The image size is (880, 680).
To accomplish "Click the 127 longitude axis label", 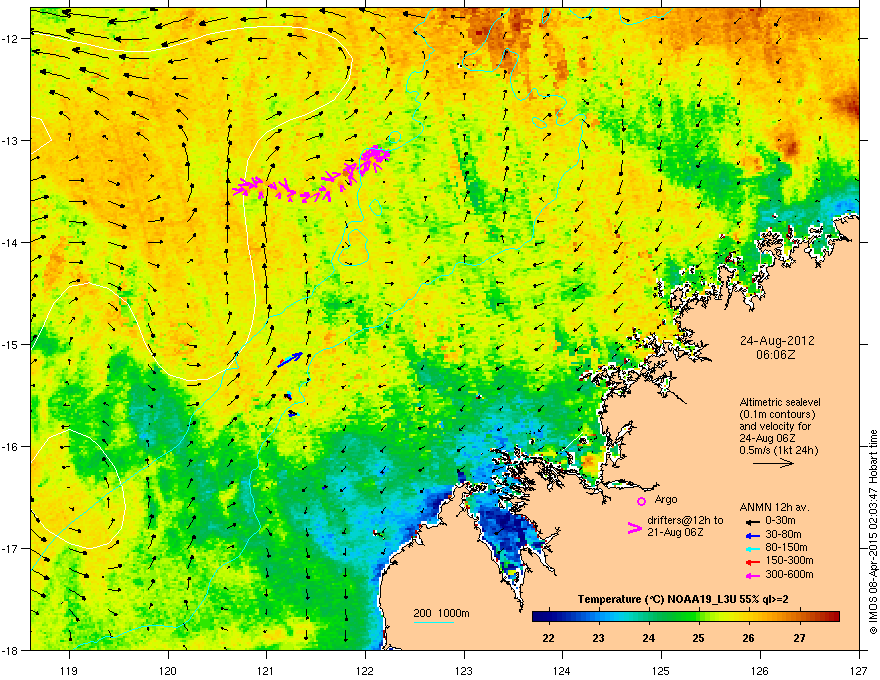I will pos(859,670).
